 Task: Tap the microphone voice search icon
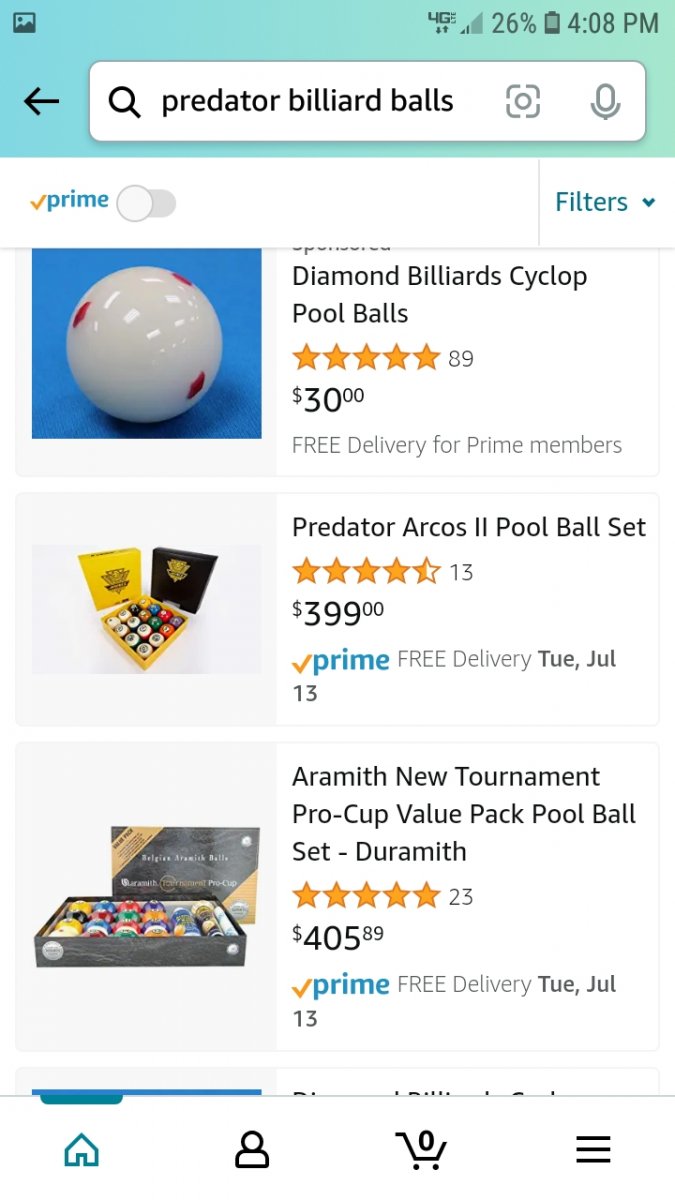[604, 101]
